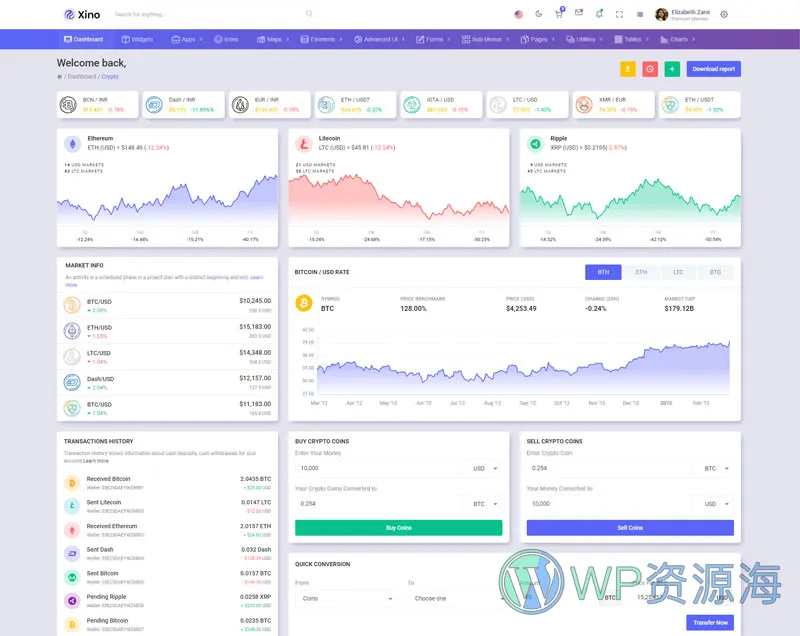Toggle fullscreen mode icon in header
800x636 pixels.
[619, 14]
